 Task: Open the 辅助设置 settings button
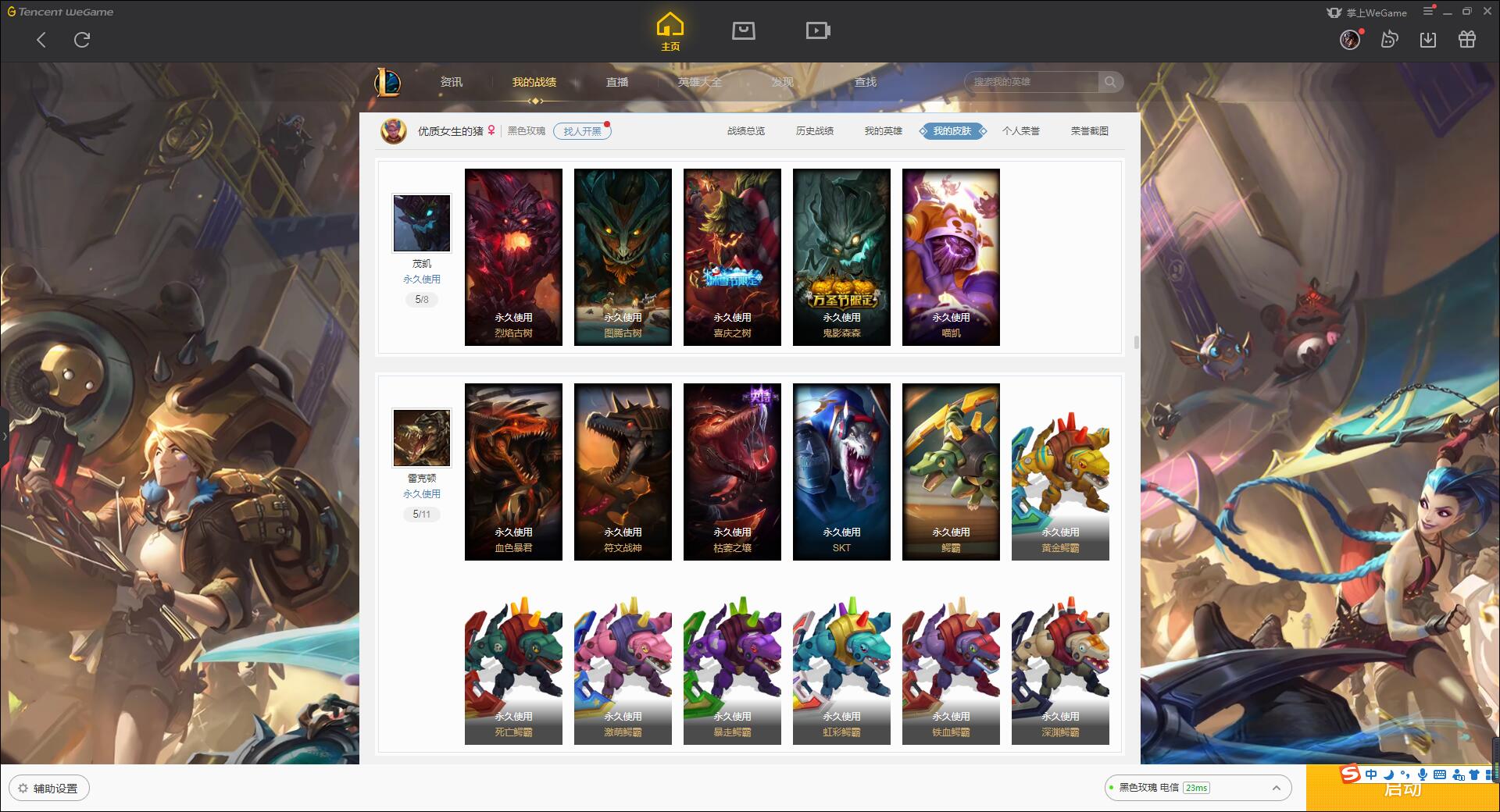(x=49, y=789)
